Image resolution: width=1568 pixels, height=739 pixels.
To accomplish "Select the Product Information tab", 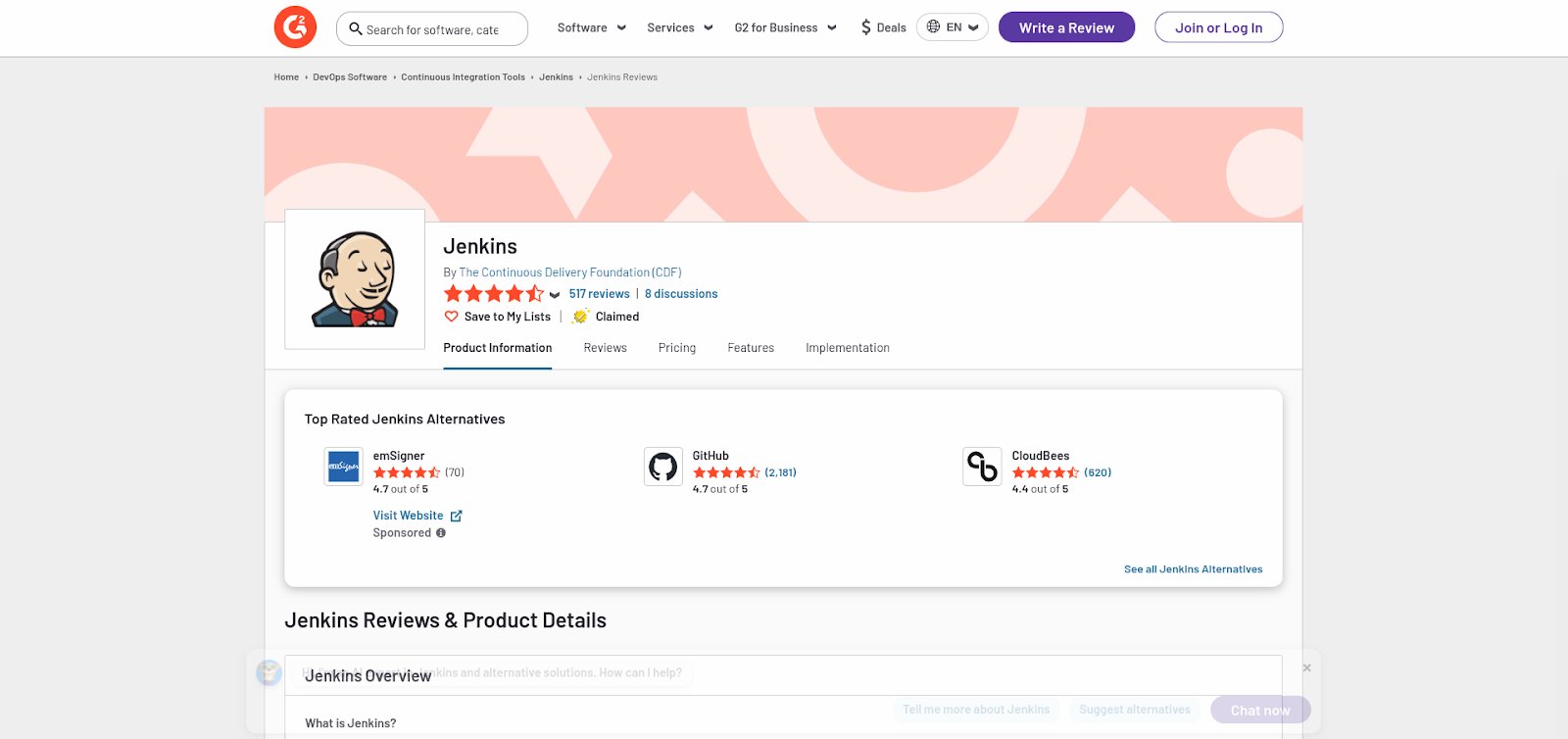I will pos(497,348).
